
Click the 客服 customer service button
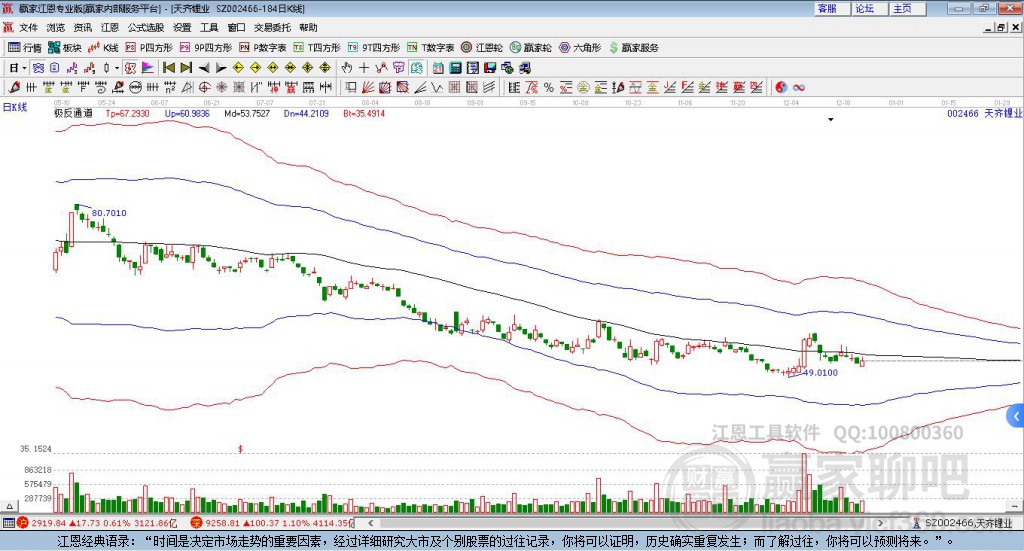(833, 8)
